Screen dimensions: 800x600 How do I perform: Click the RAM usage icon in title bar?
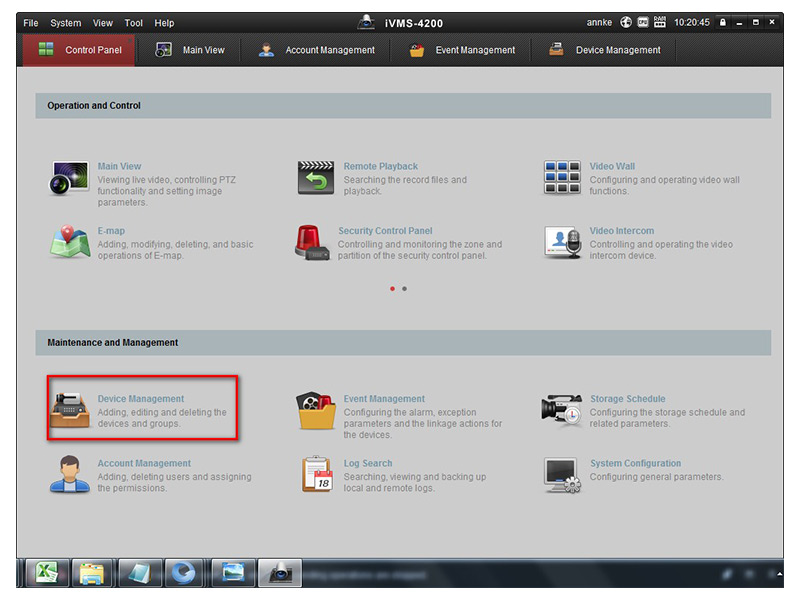(660, 22)
